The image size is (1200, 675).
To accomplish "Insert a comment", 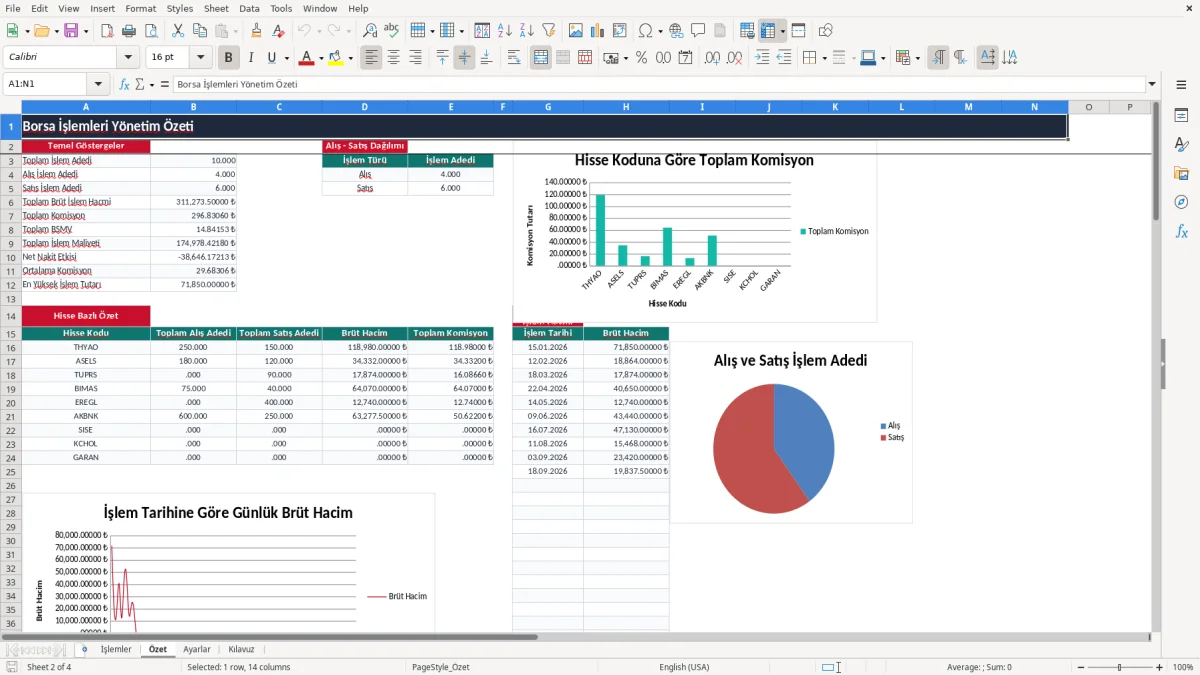I will (698, 31).
